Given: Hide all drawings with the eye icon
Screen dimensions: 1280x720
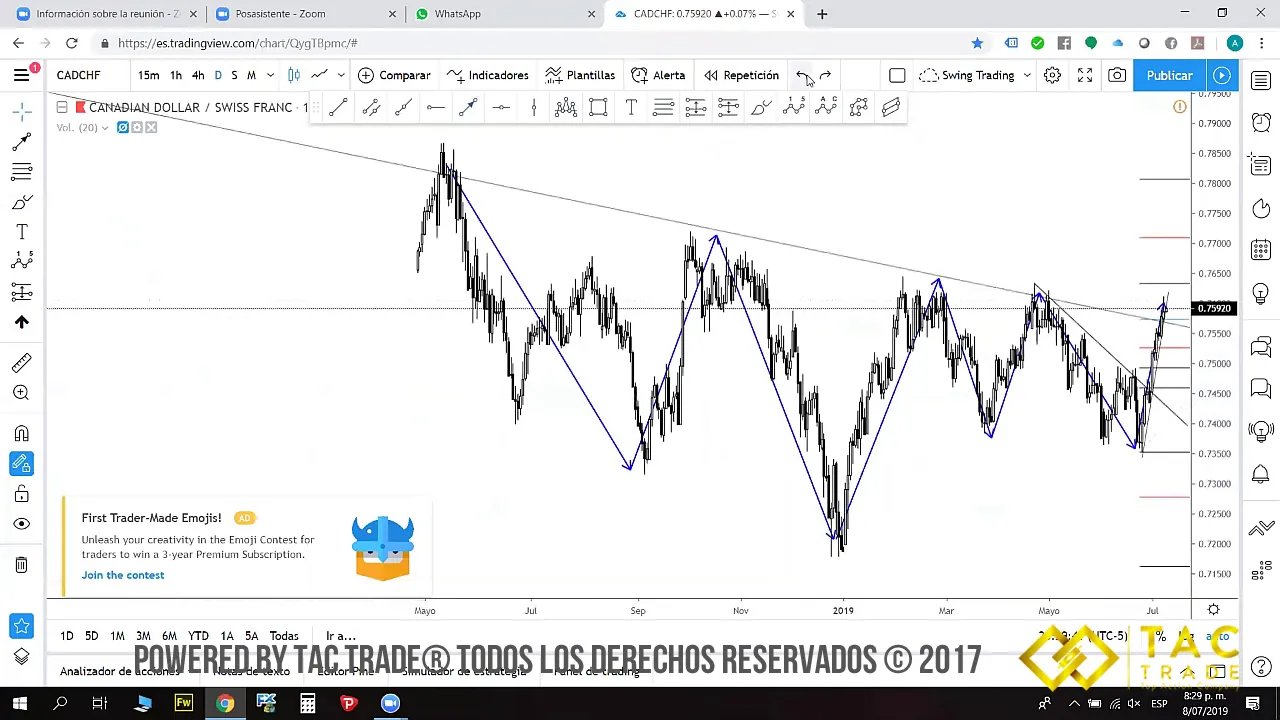Looking at the screenshot, I should click(21, 524).
